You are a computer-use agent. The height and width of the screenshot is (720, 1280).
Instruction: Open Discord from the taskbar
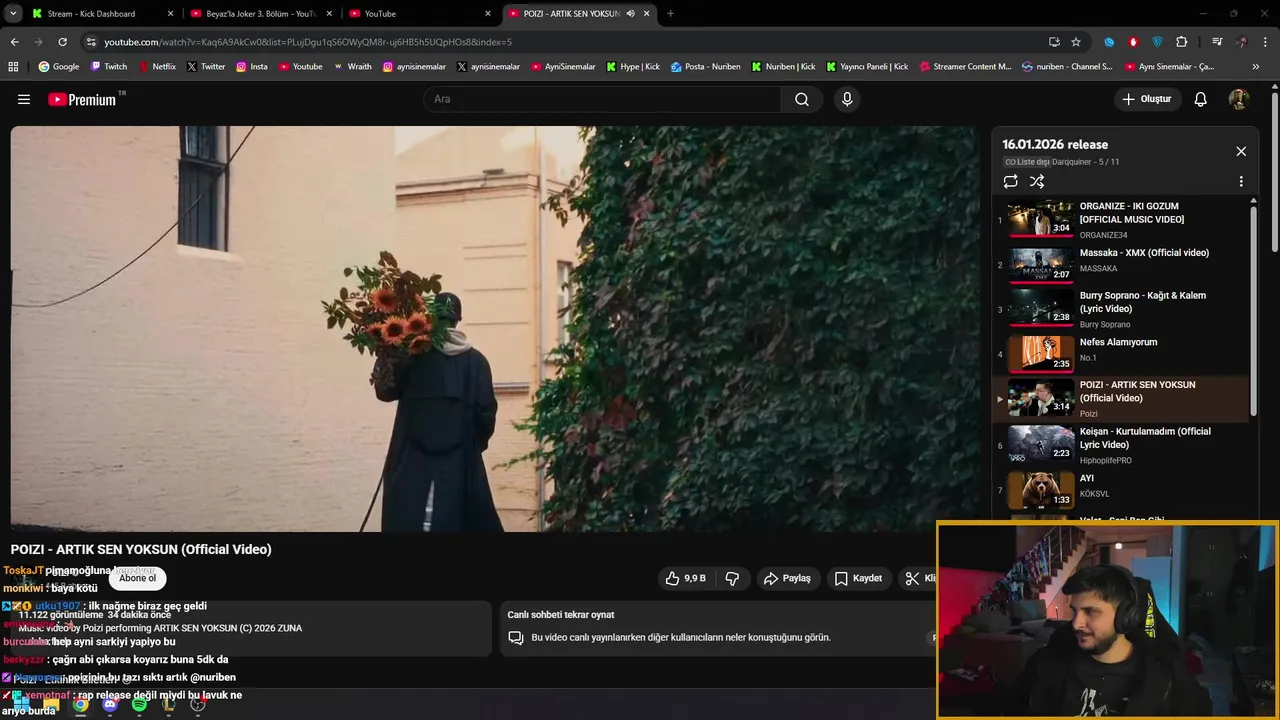click(110, 705)
